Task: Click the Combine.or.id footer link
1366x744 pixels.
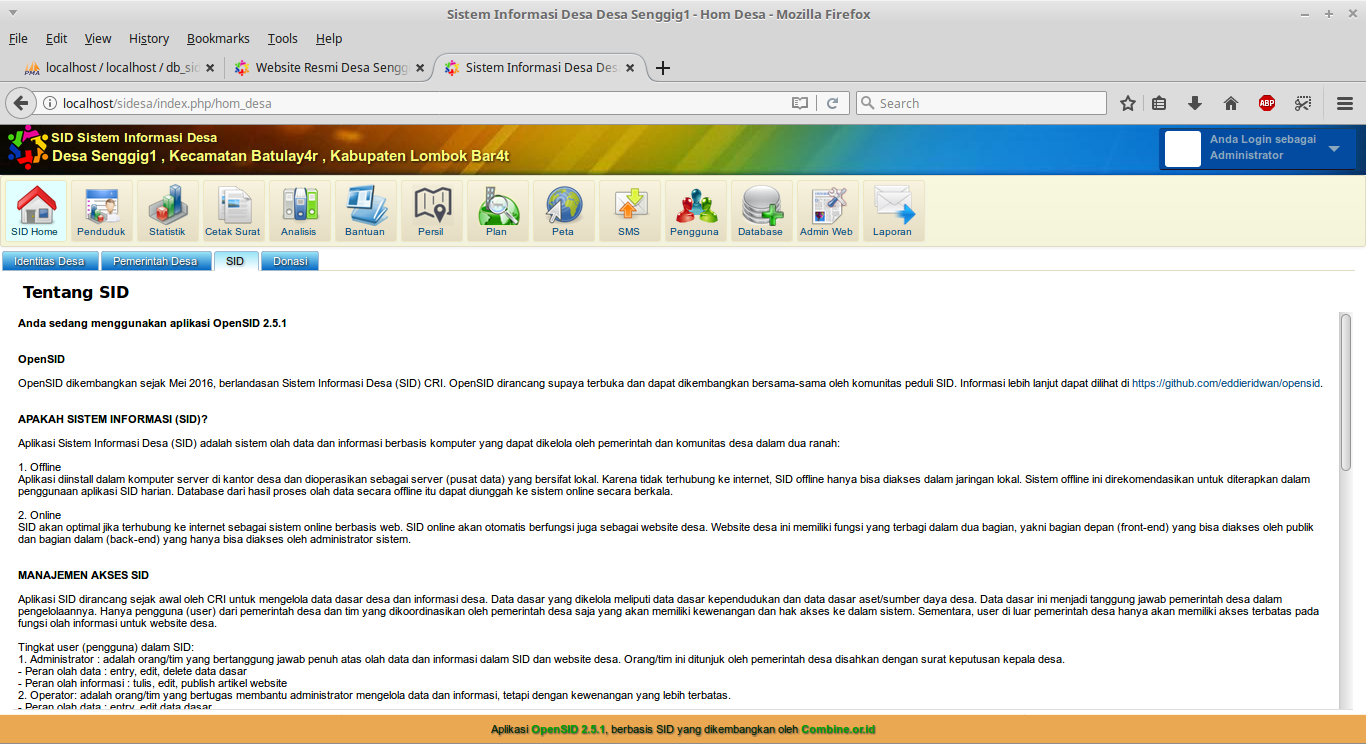Action: (x=838, y=730)
